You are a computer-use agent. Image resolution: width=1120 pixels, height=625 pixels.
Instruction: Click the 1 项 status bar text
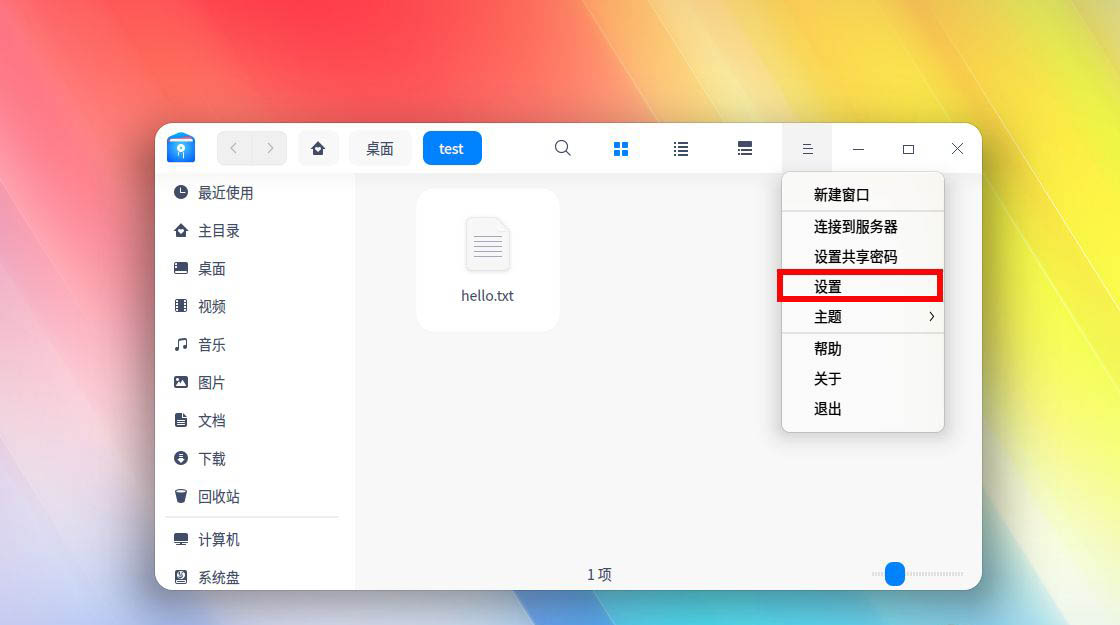pos(599,574)
